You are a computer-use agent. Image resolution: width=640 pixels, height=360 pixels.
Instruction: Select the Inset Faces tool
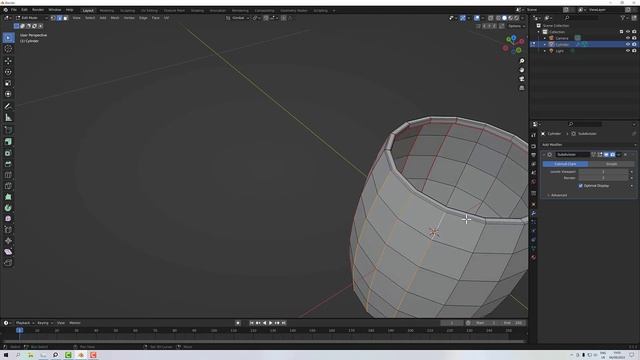pos(8,153)
